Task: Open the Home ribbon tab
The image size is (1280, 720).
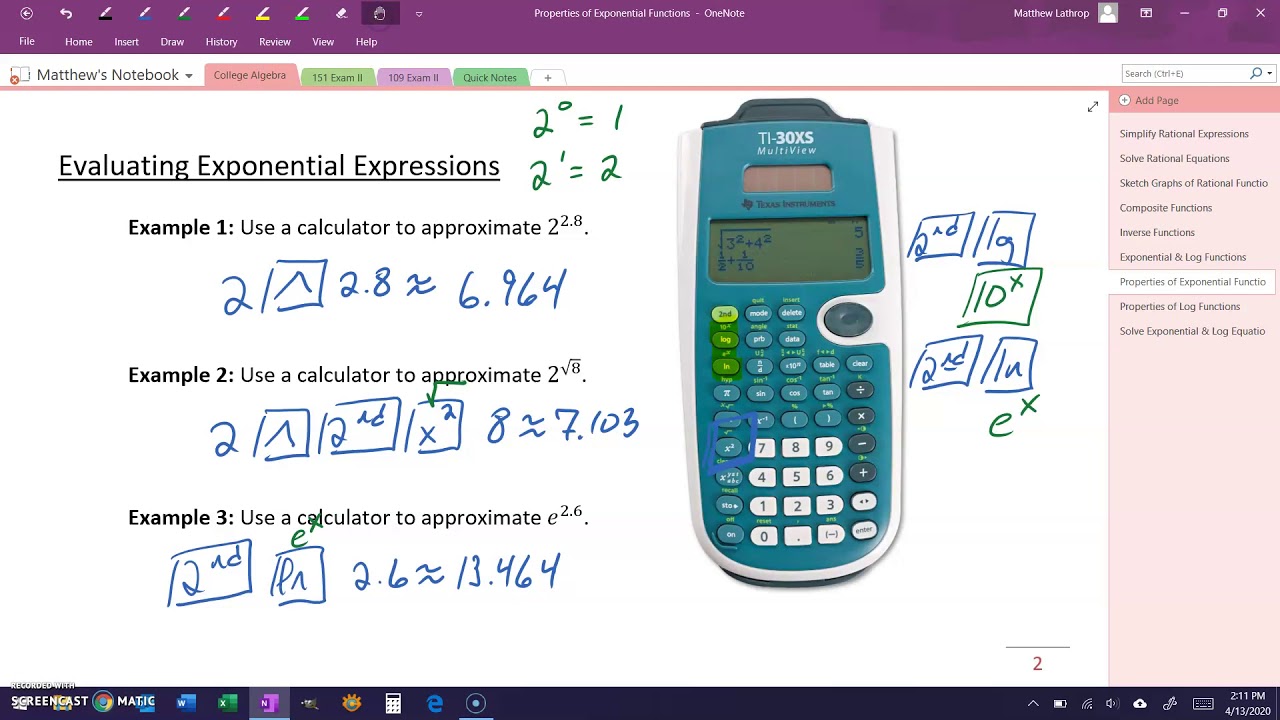Action: (79, 42)
